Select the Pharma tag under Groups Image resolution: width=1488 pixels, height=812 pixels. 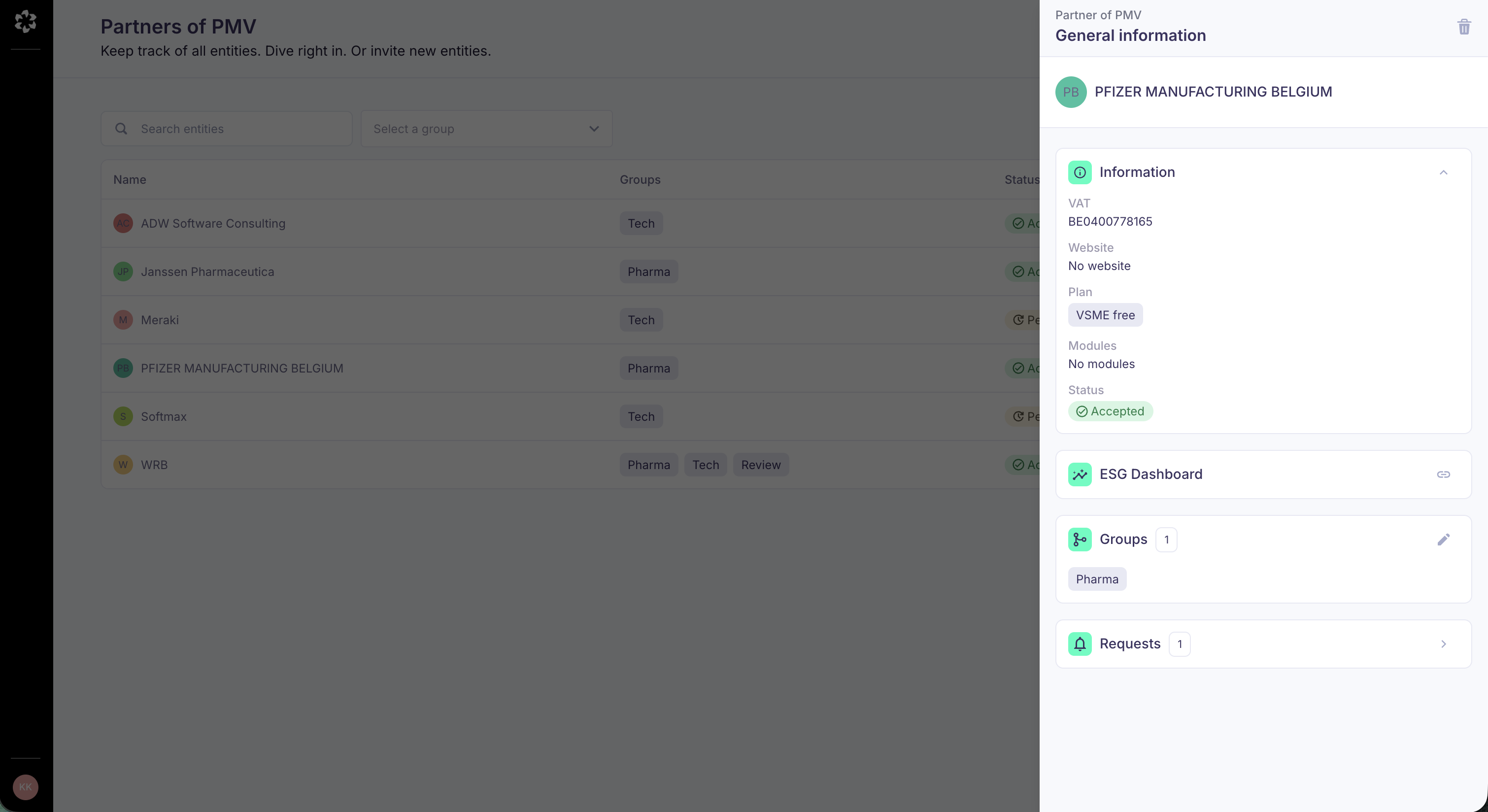pyautogui.click(x=1096, y=578)
